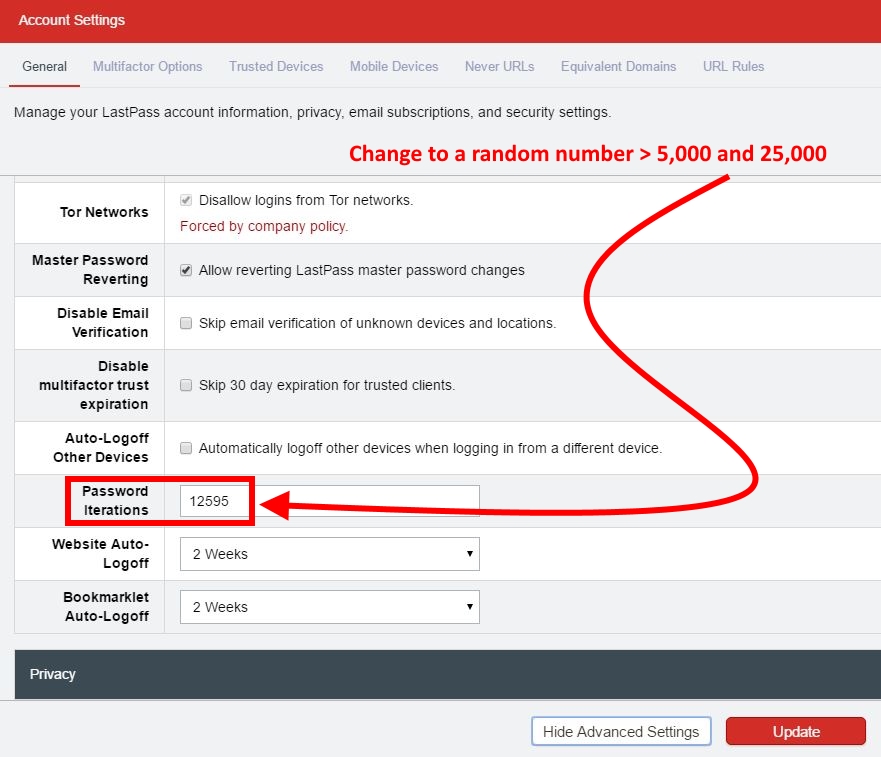Open the Never URLs tab
Viewport: 881px width, 757px height.
point(499,66)
